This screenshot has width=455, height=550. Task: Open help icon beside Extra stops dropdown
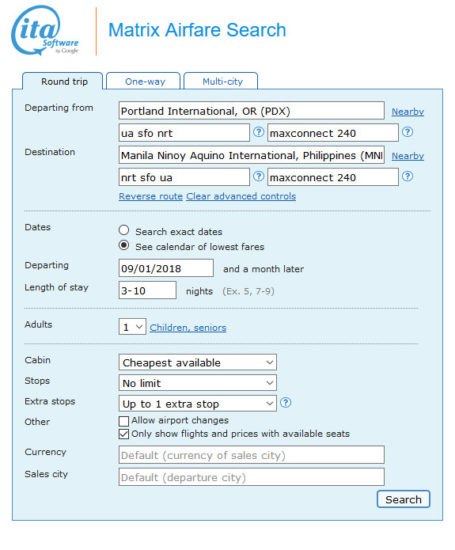coord(286,402)
